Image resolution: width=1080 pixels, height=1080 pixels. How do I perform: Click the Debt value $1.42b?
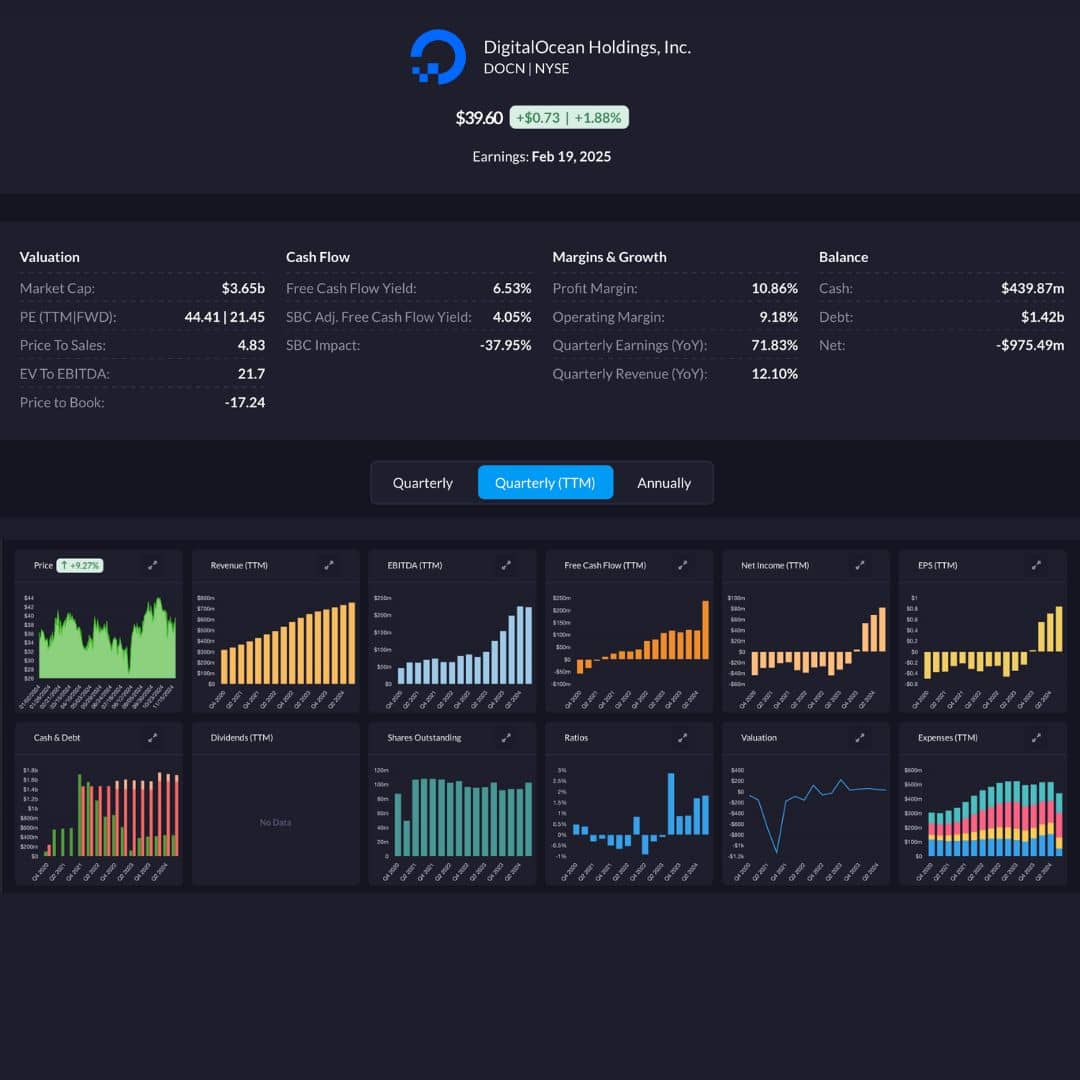click(x=1043, y=317)
